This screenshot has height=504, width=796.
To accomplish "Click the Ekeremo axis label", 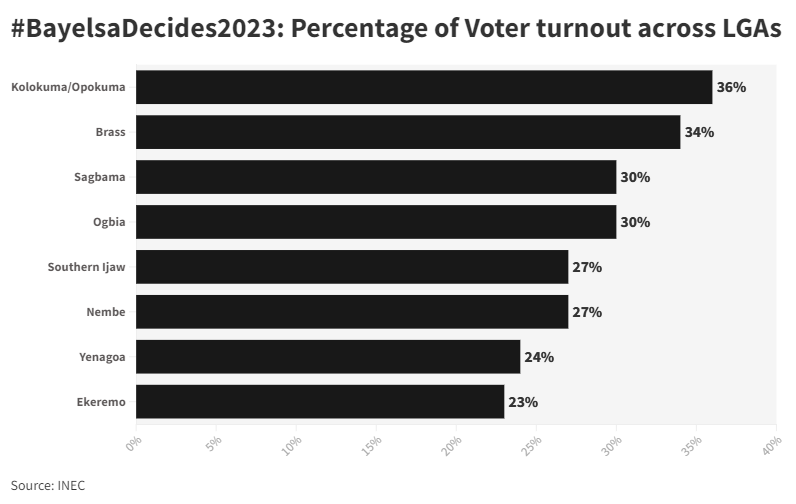I will tap(101, 402).
